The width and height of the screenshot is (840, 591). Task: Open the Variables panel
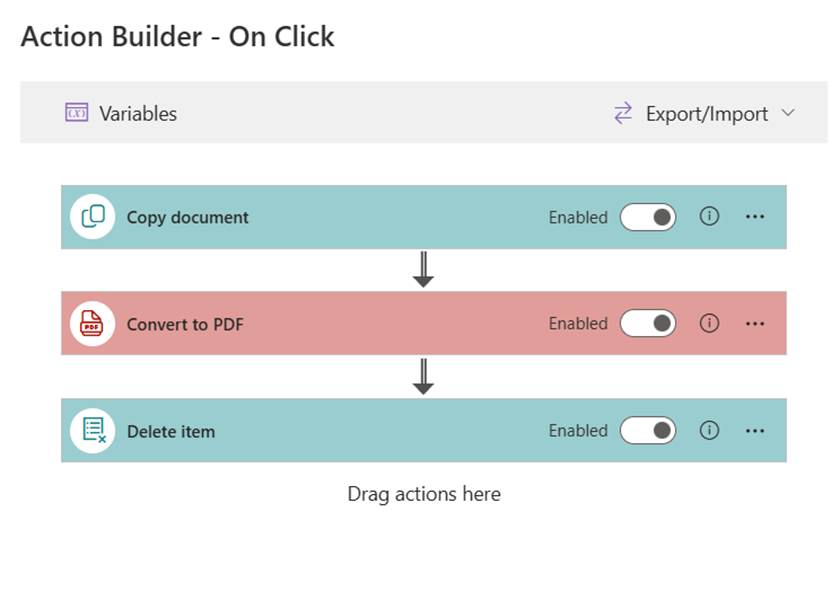[x=137, y=114]
